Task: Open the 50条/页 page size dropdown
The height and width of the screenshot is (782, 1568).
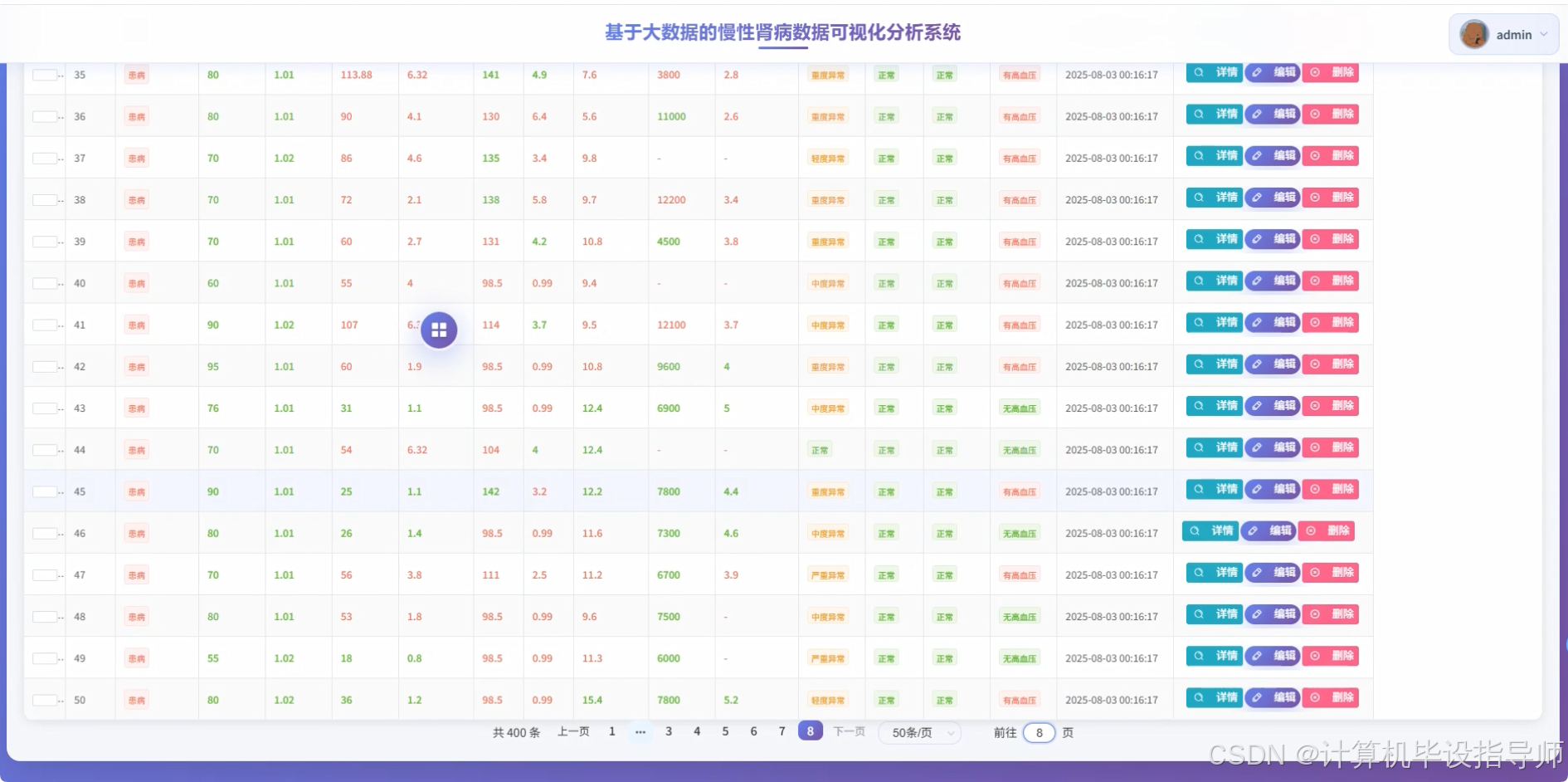Action: [921, 733]
